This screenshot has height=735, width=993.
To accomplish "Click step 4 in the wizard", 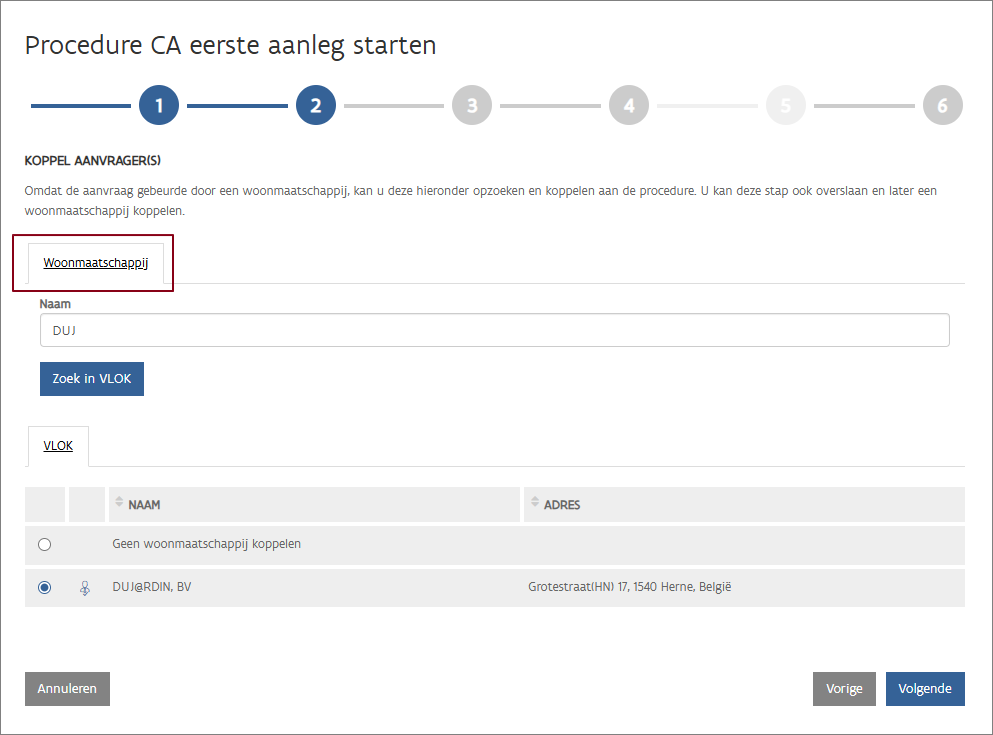I will 629,105.
